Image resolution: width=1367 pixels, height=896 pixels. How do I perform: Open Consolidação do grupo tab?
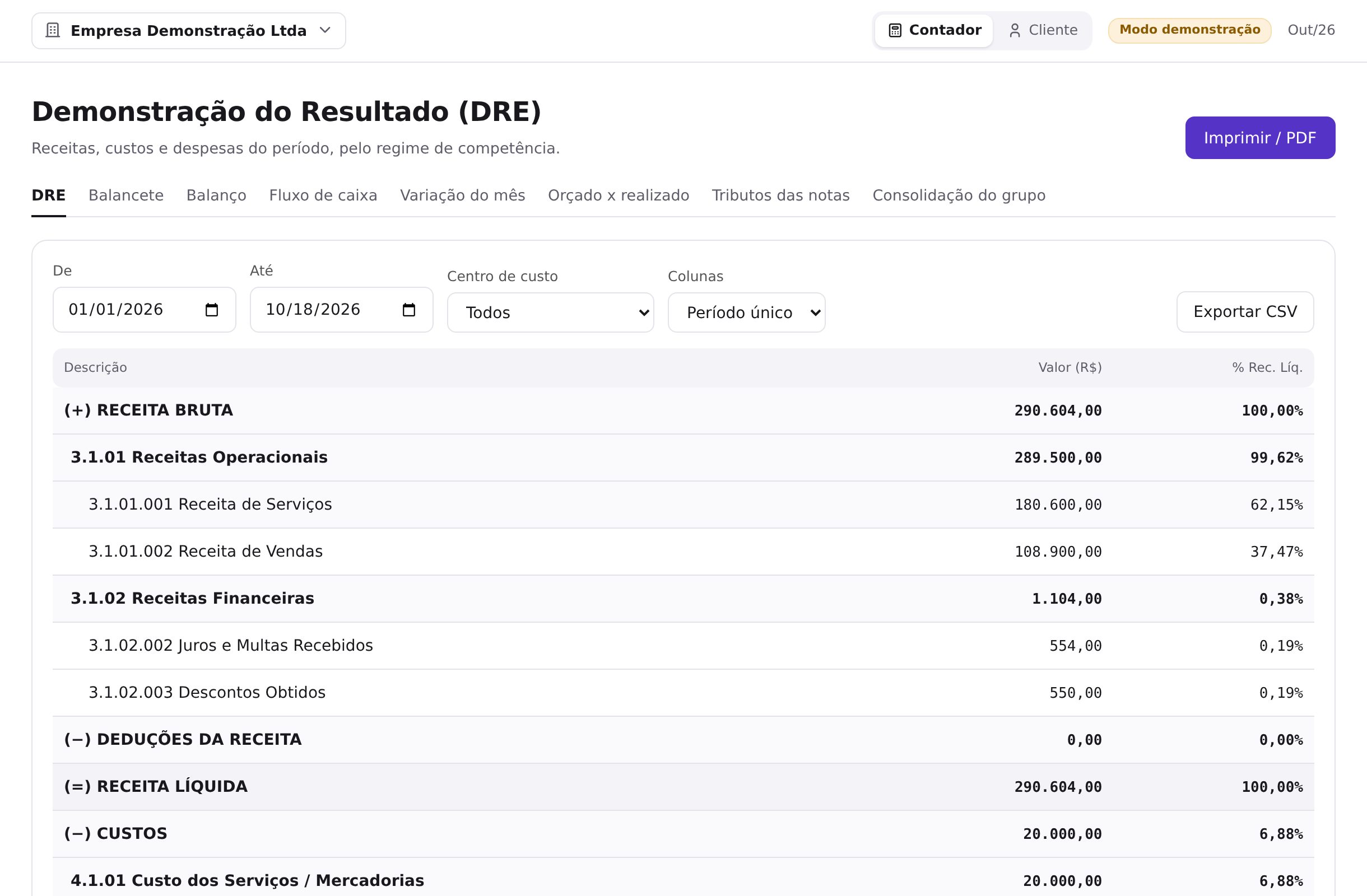pyautogui.click(x=959, y=196)
